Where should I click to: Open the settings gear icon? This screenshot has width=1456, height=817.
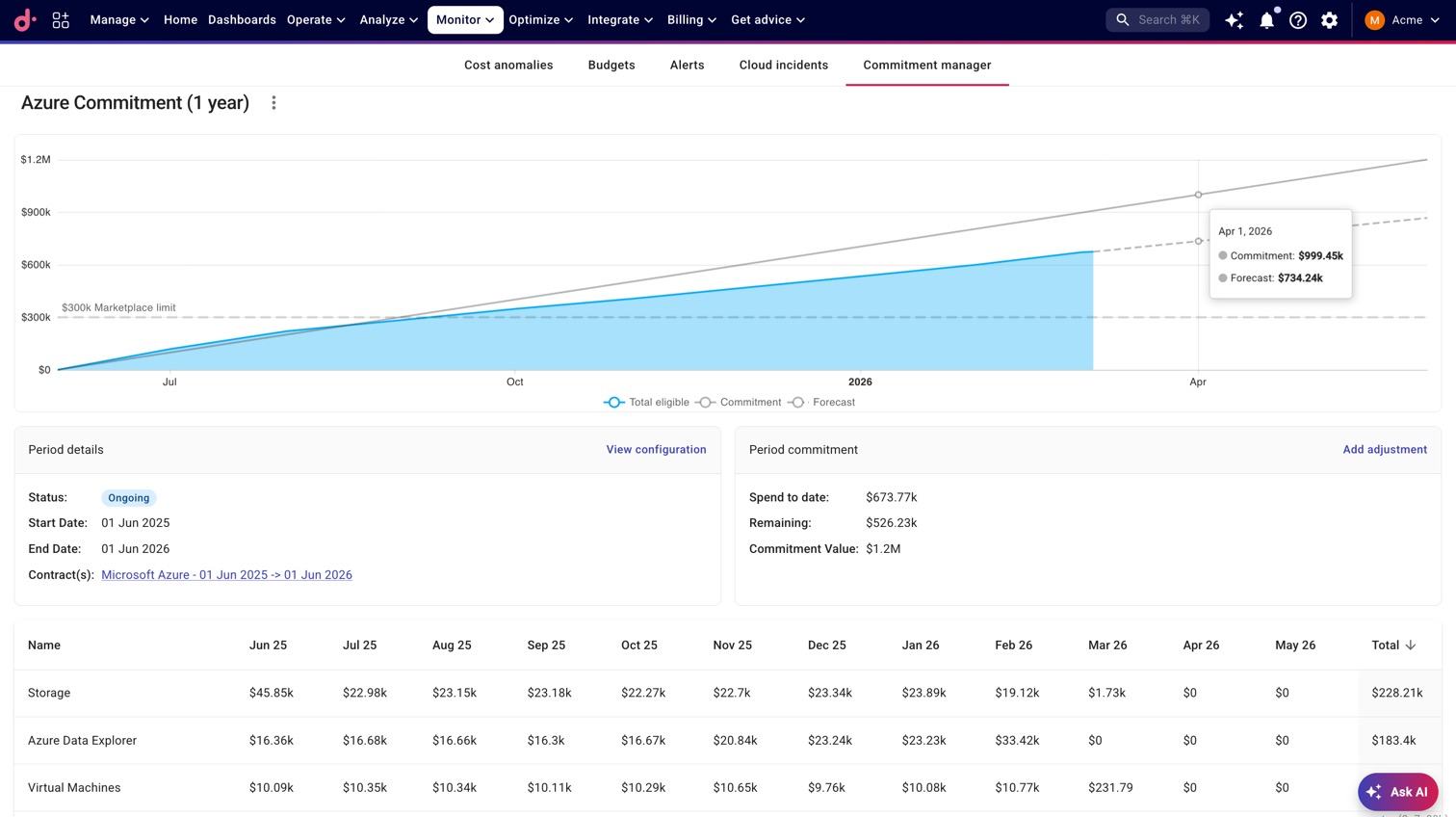pos(1330,19)
